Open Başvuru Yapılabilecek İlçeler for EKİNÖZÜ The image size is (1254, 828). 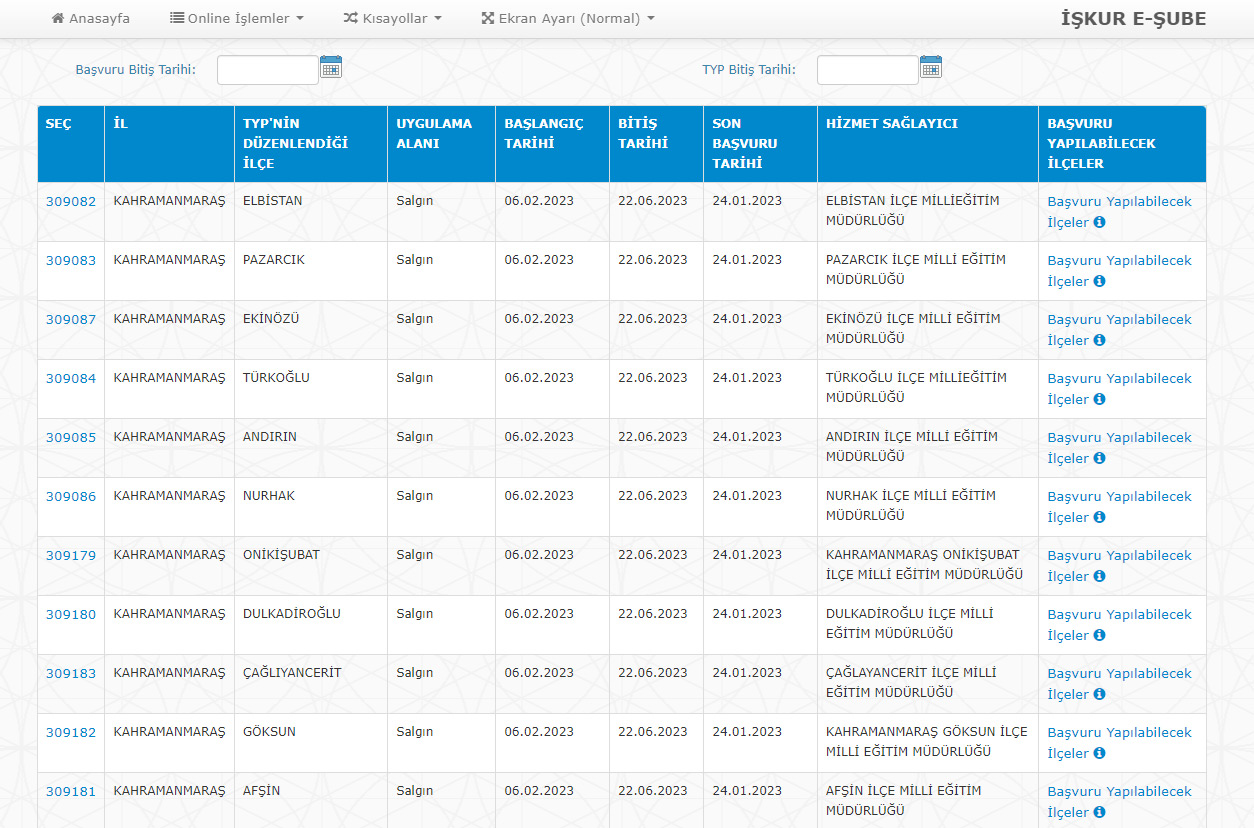click(x=1119, y=320)
